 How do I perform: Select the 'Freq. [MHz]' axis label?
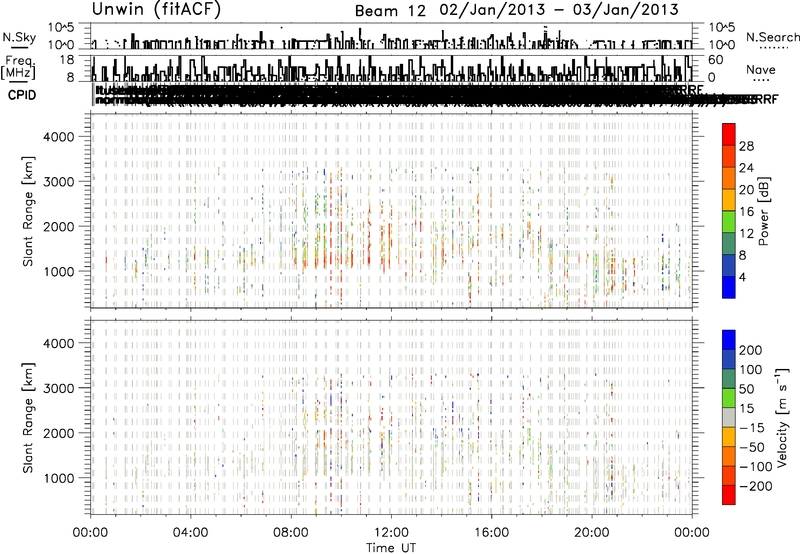click(x=18, y=68)
